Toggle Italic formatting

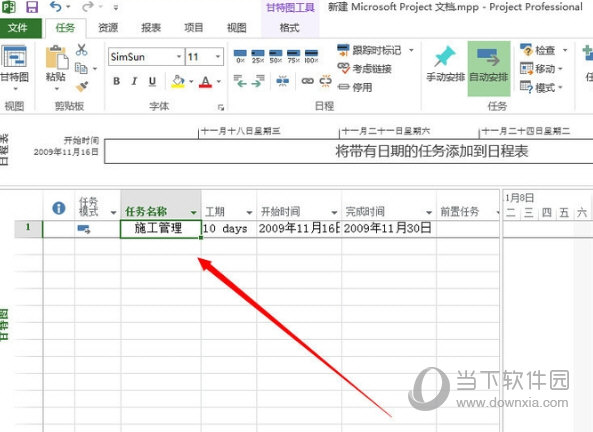pyautogui.click(x=134, y=81)
